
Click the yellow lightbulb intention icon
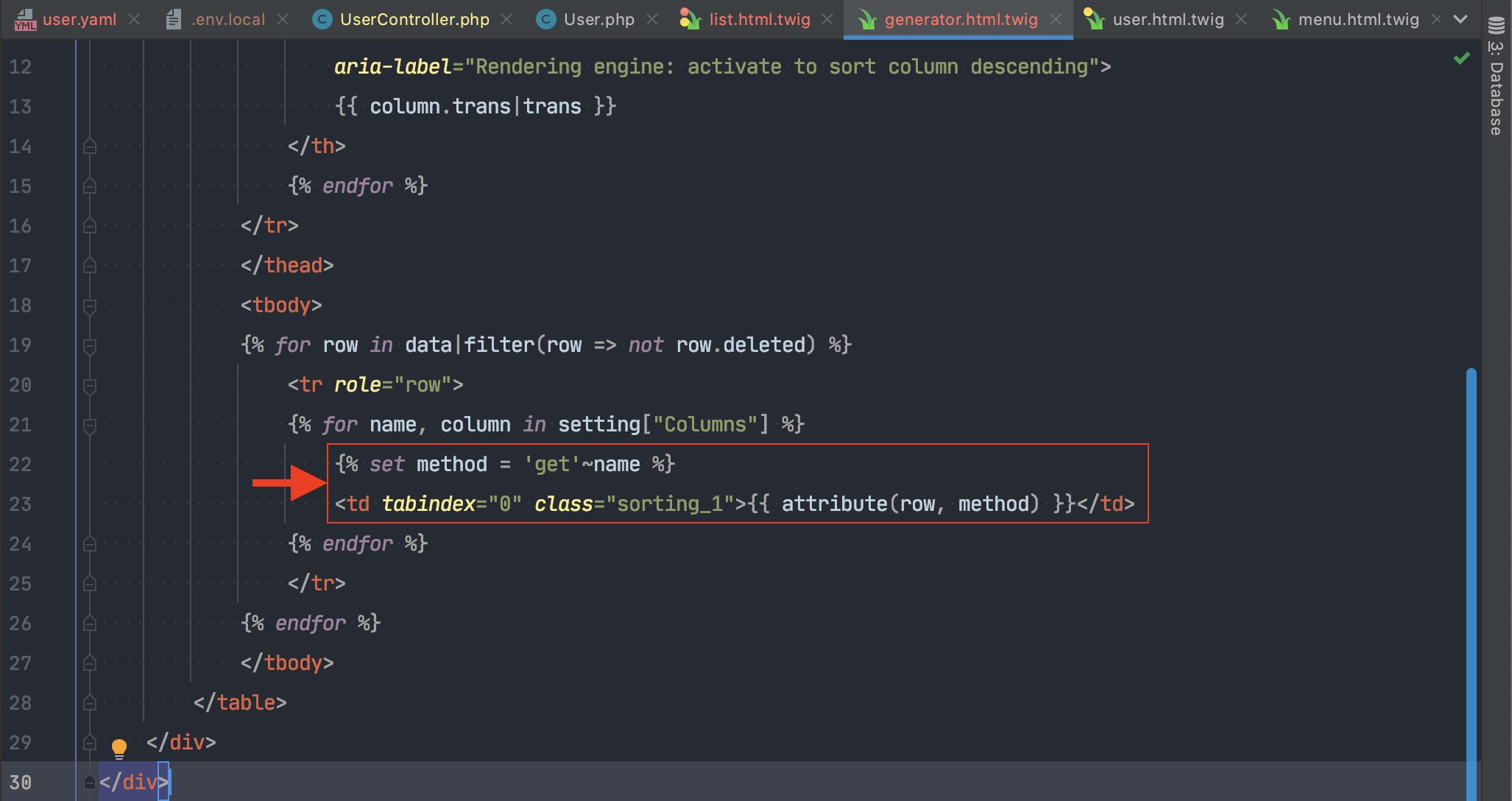coord(119,748)
